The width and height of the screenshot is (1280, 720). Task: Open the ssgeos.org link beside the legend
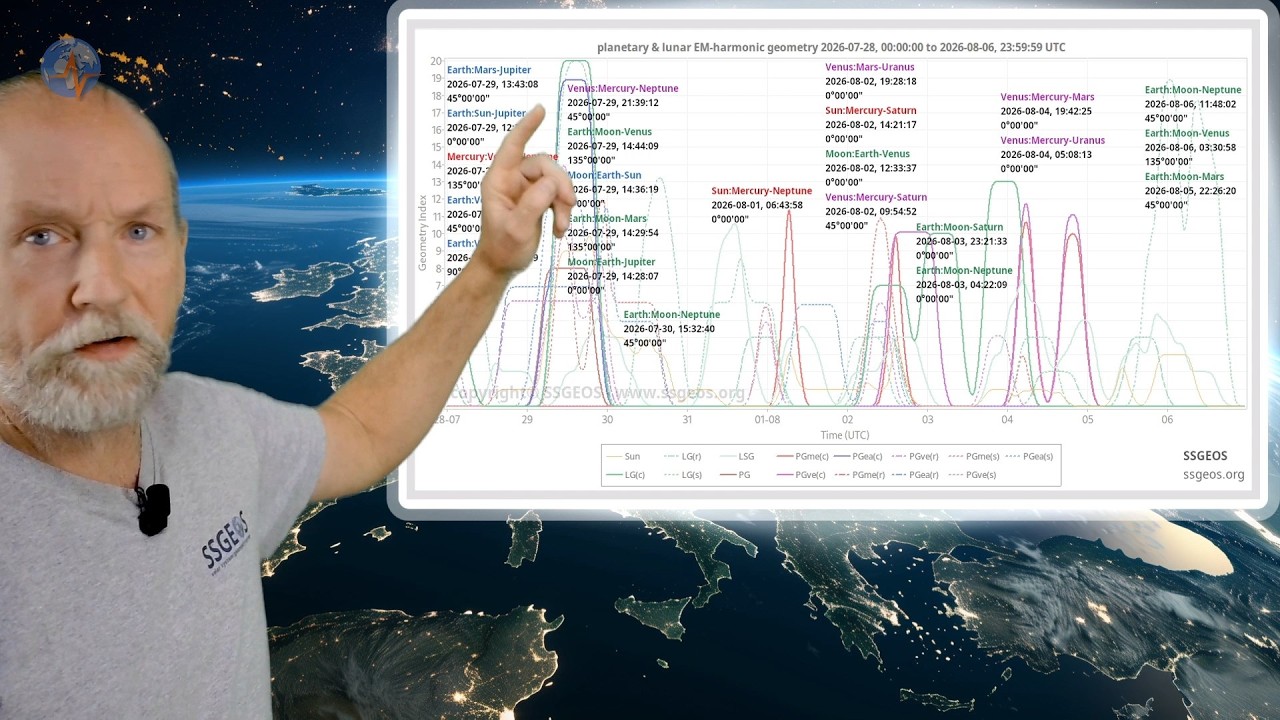[1213, 474]
